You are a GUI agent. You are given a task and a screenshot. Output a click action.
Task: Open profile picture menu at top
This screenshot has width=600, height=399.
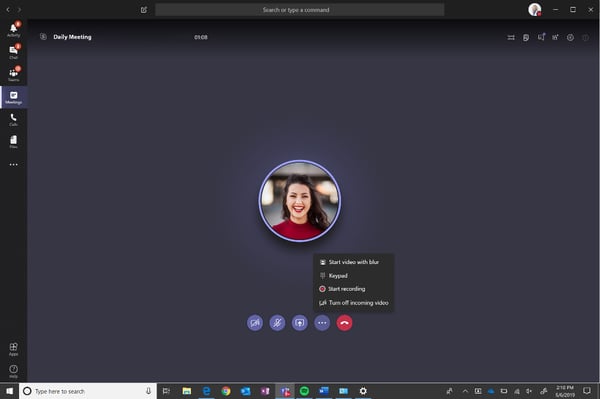[x=535, y=10]
